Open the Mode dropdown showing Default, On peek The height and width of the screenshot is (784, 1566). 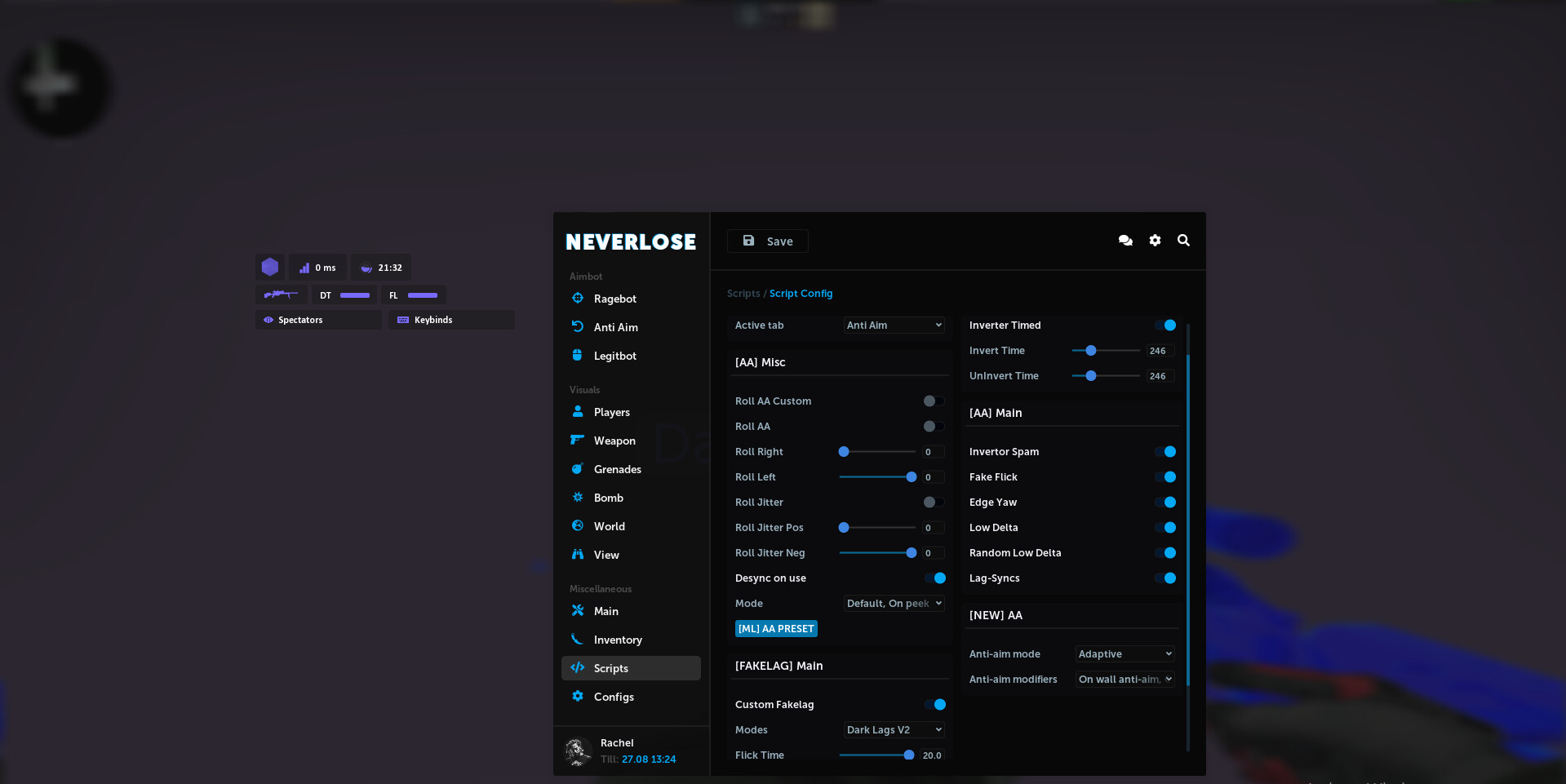[894, 603]
